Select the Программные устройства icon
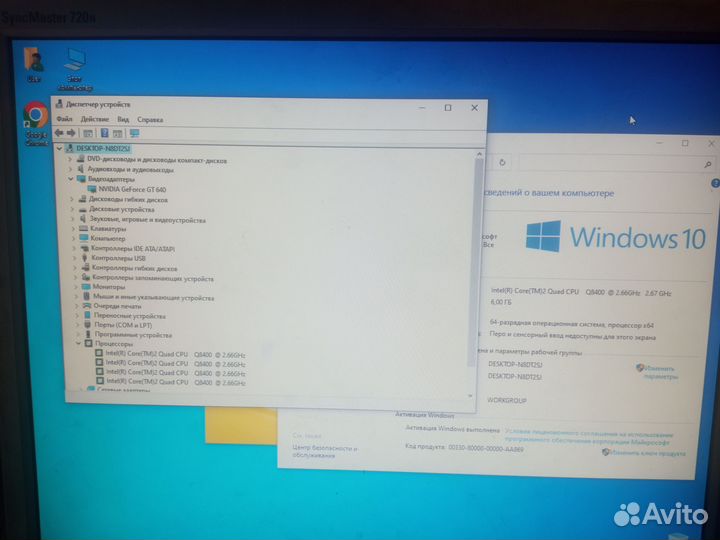Screen dimensions: 720x540 tap(88, 334)
